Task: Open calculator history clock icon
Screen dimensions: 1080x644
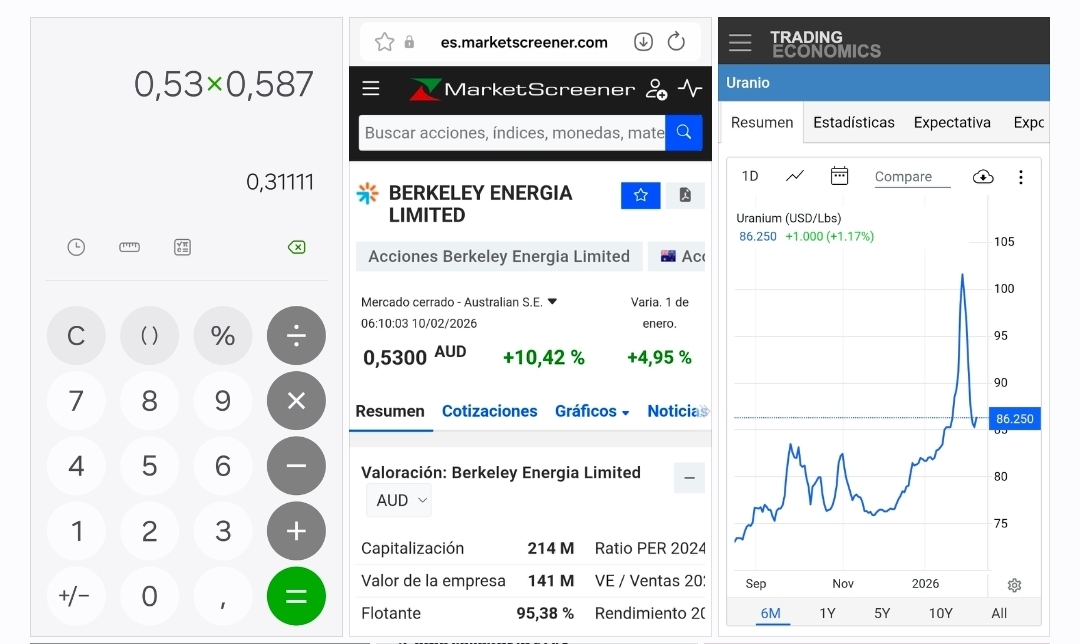Action: pos(76,247)
